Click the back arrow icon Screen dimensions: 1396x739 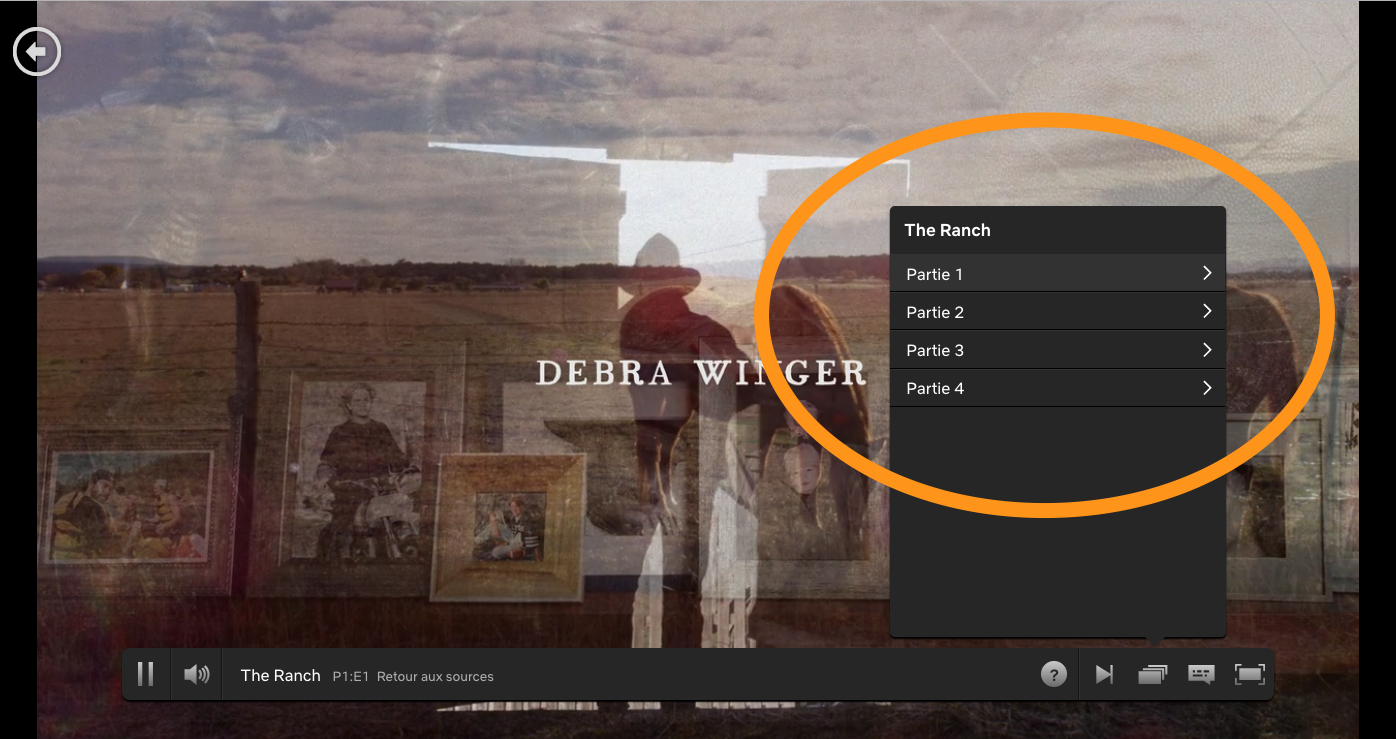tap(37, 52)
